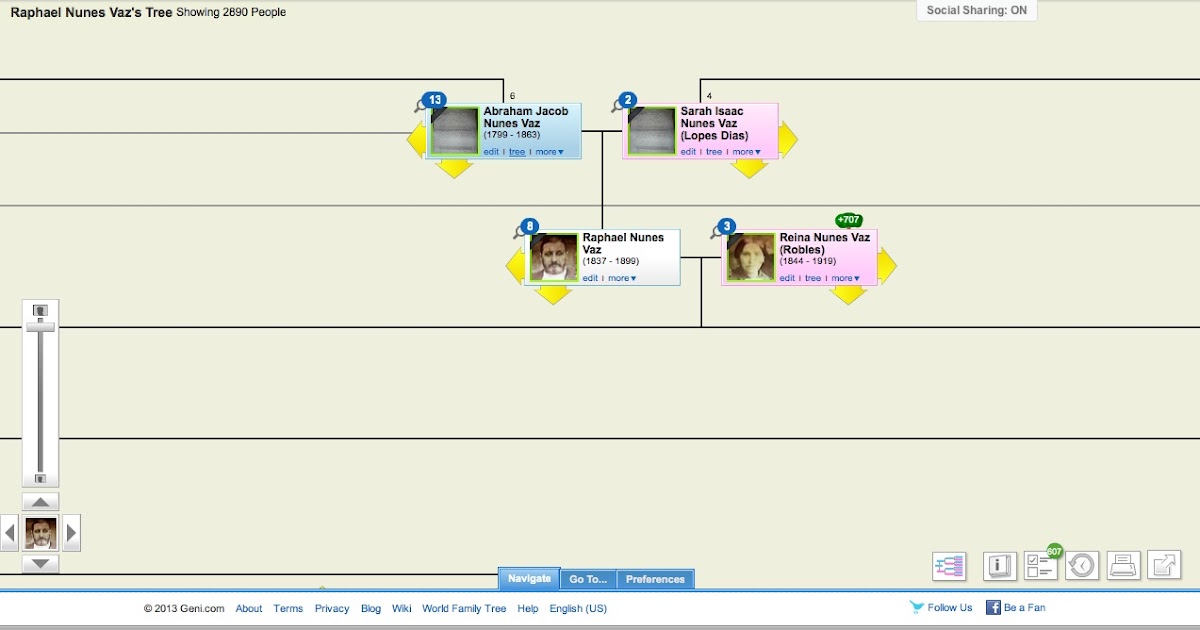The image size is (1200, 630).
Task: Open the task list icon showing 607 badge
Action: coord(1039,565)
